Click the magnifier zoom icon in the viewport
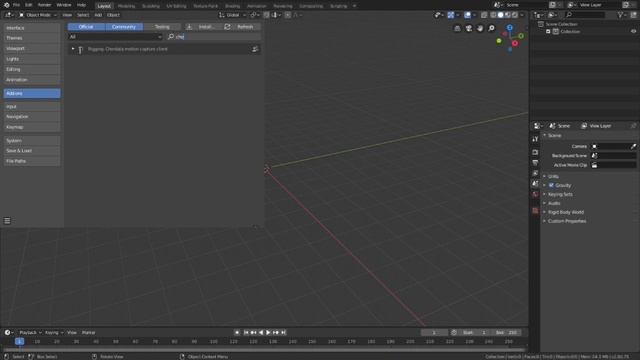Image resolution: width=640 pixels, height=360 pixels. click(x=491, y=28)
